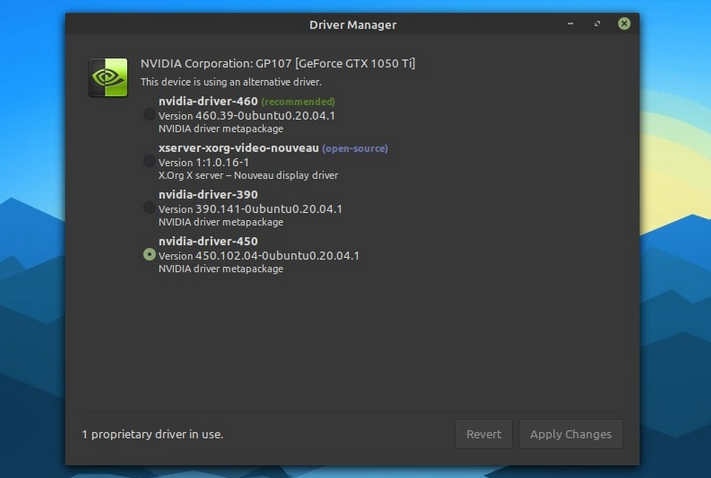
Task: Select the nvidia-driver-460 radio button
Action: (149, 114)
